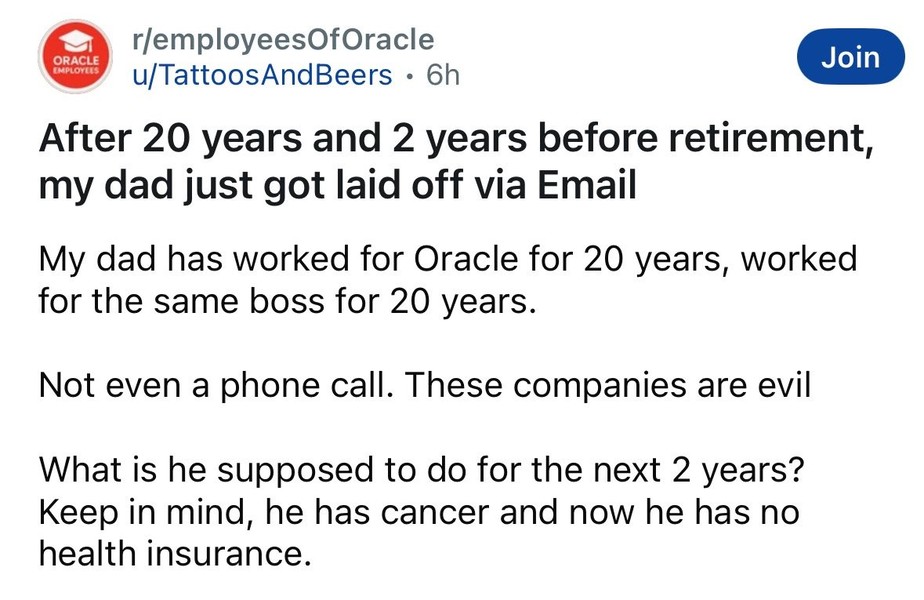924x600 pixels.
Task: Click the title line ending with 'before retirement,'
Action: [450, 141]
